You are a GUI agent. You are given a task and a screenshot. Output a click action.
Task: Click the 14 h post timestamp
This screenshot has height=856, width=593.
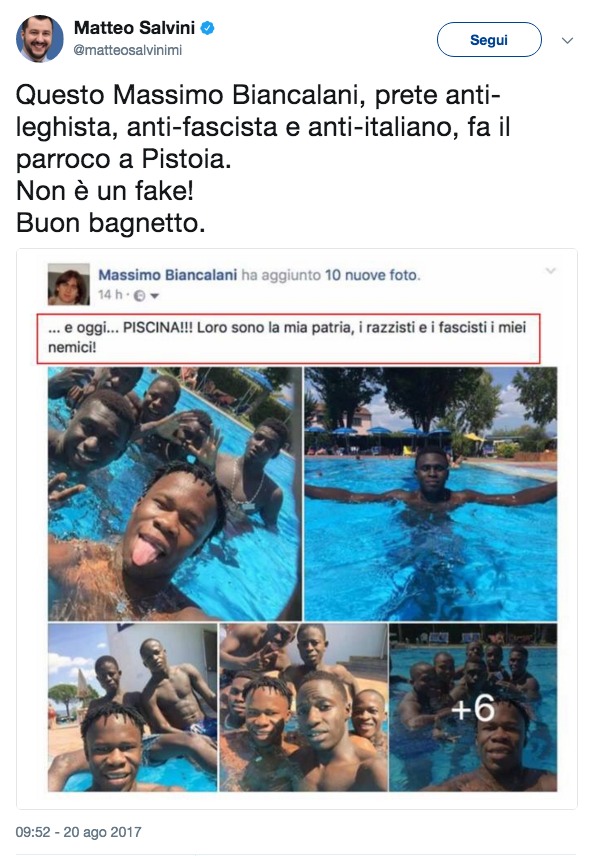(x=110, y=295)
